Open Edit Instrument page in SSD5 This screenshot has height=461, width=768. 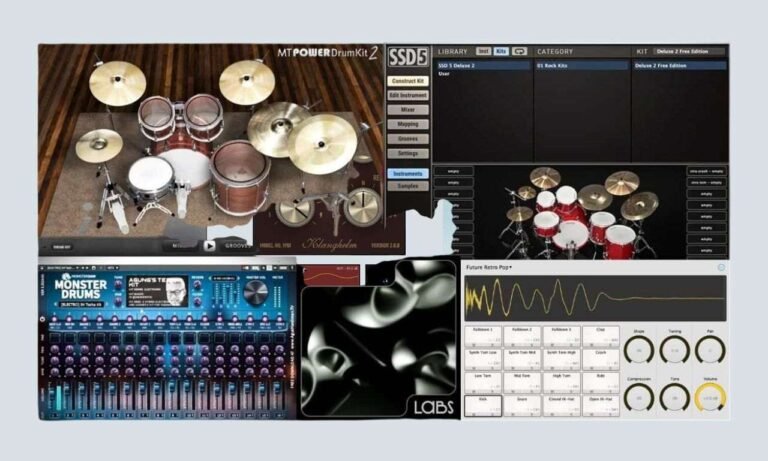408,96
